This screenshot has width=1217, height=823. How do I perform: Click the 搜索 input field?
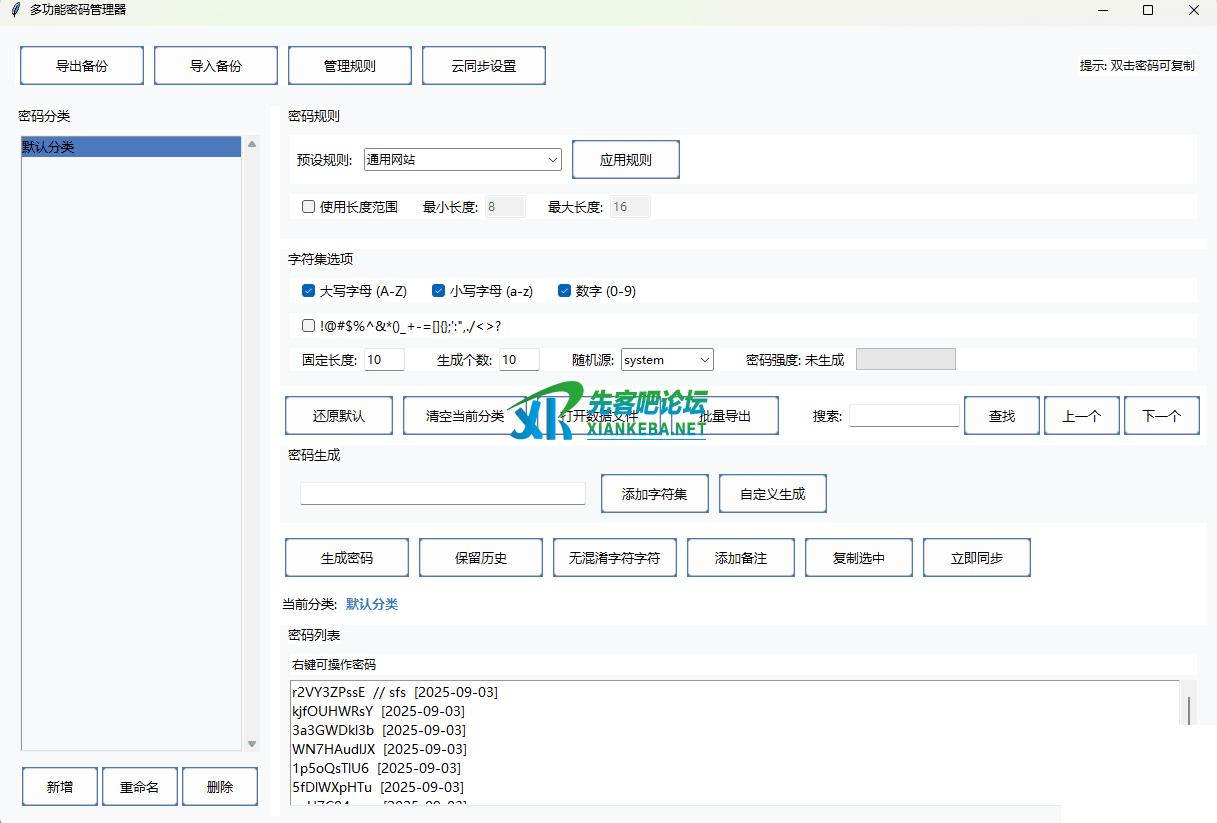[x=904, y=416]
